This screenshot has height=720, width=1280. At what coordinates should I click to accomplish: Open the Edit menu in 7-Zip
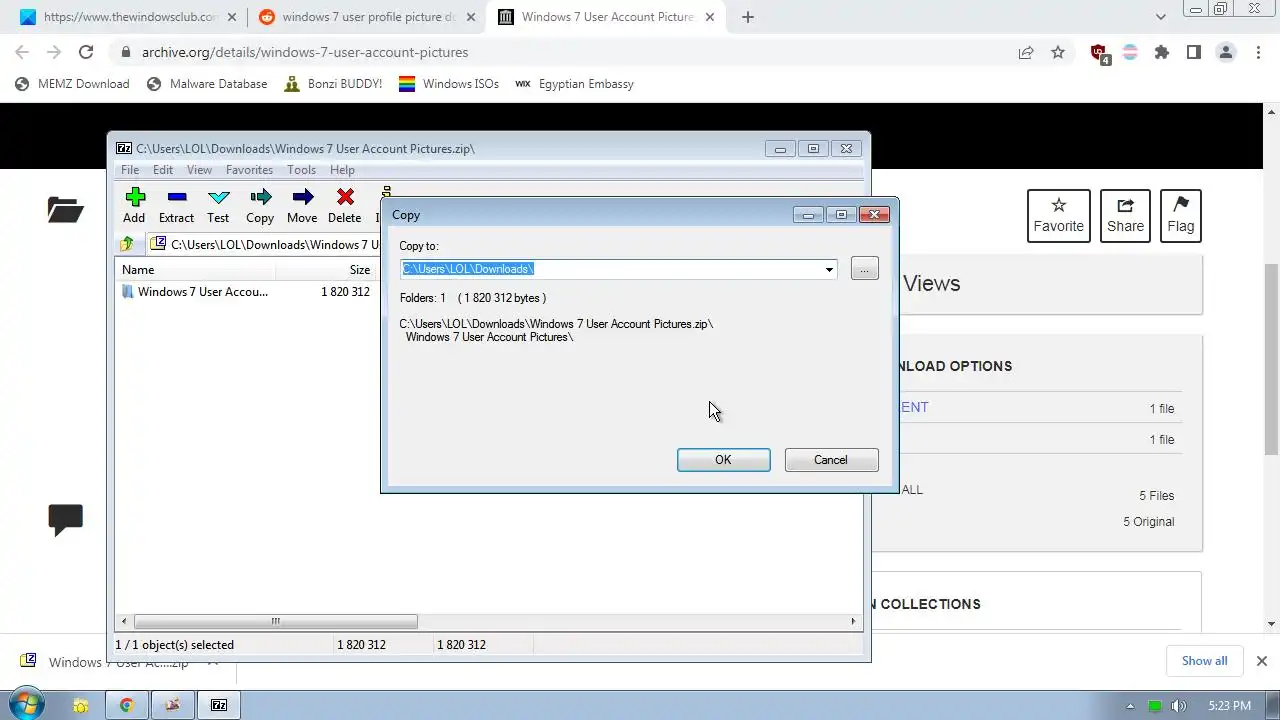[x=163, y=170]
